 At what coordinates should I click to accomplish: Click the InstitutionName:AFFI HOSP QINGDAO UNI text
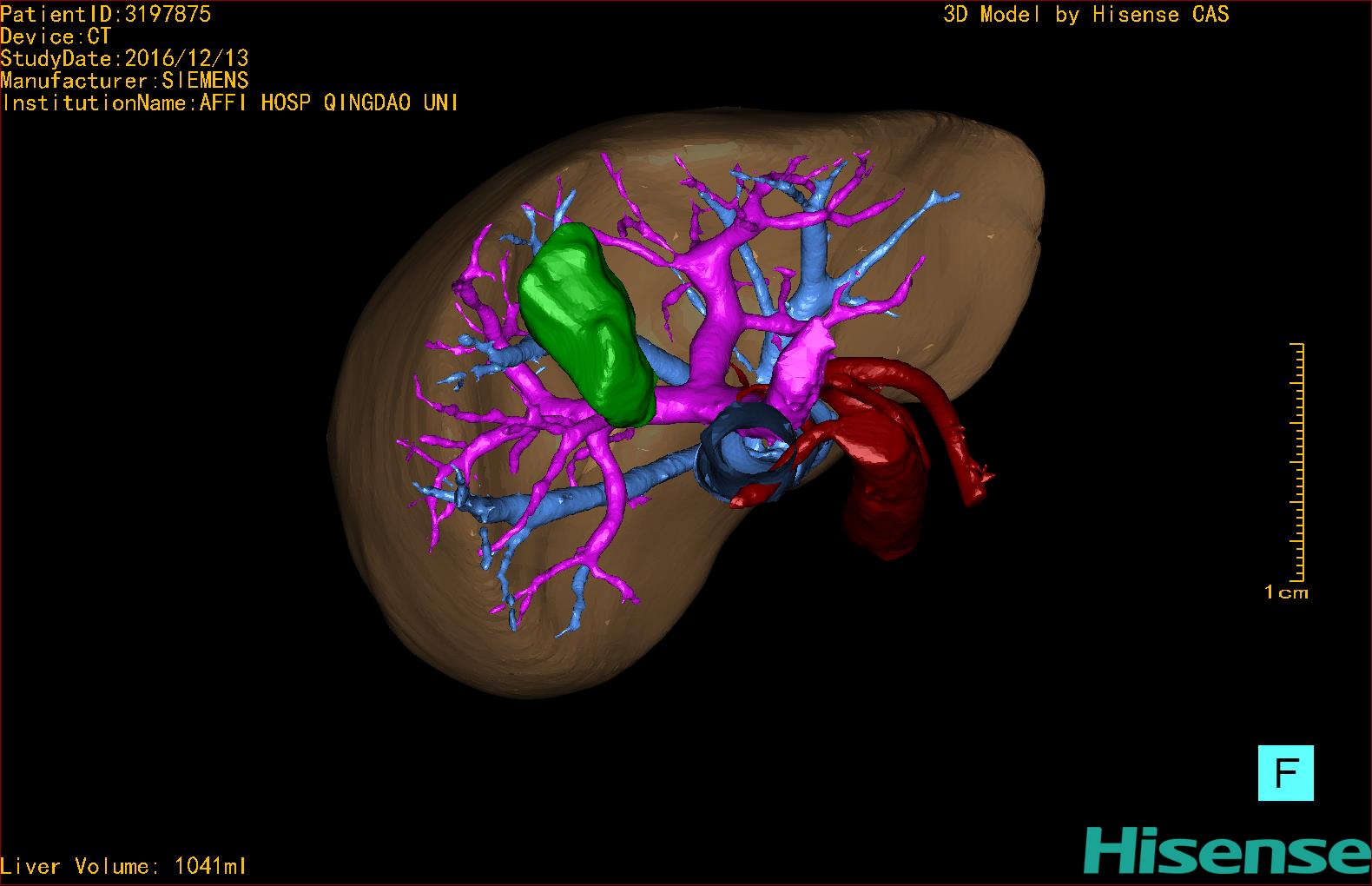230,102
